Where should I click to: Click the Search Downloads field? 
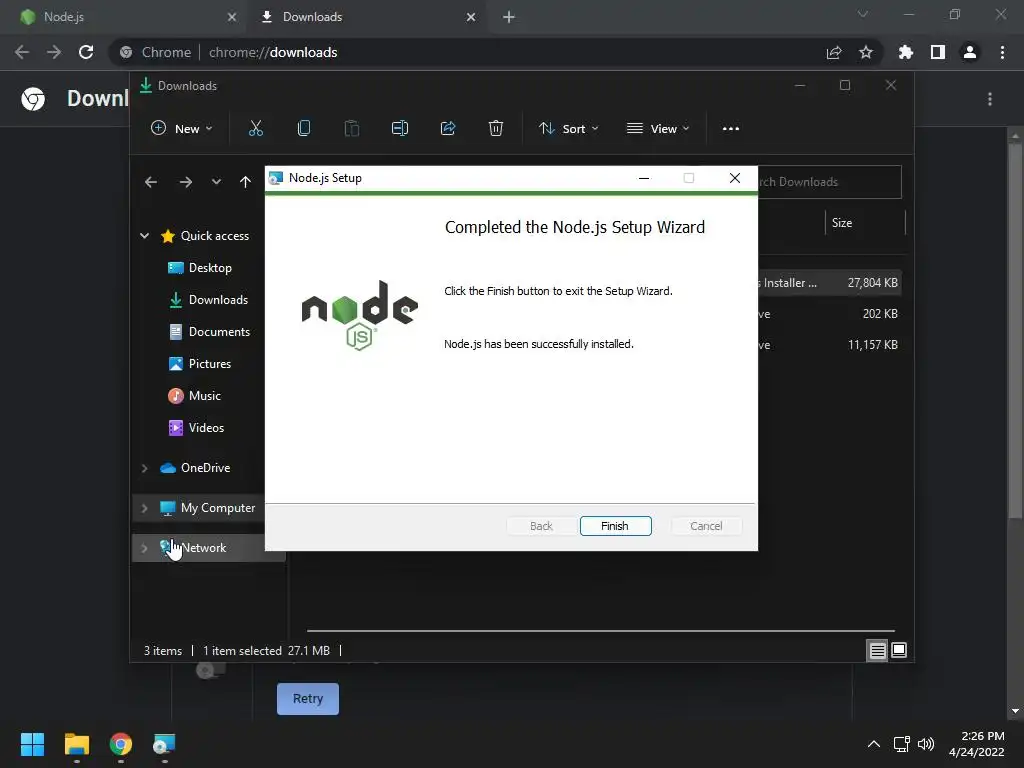[829, 182]
